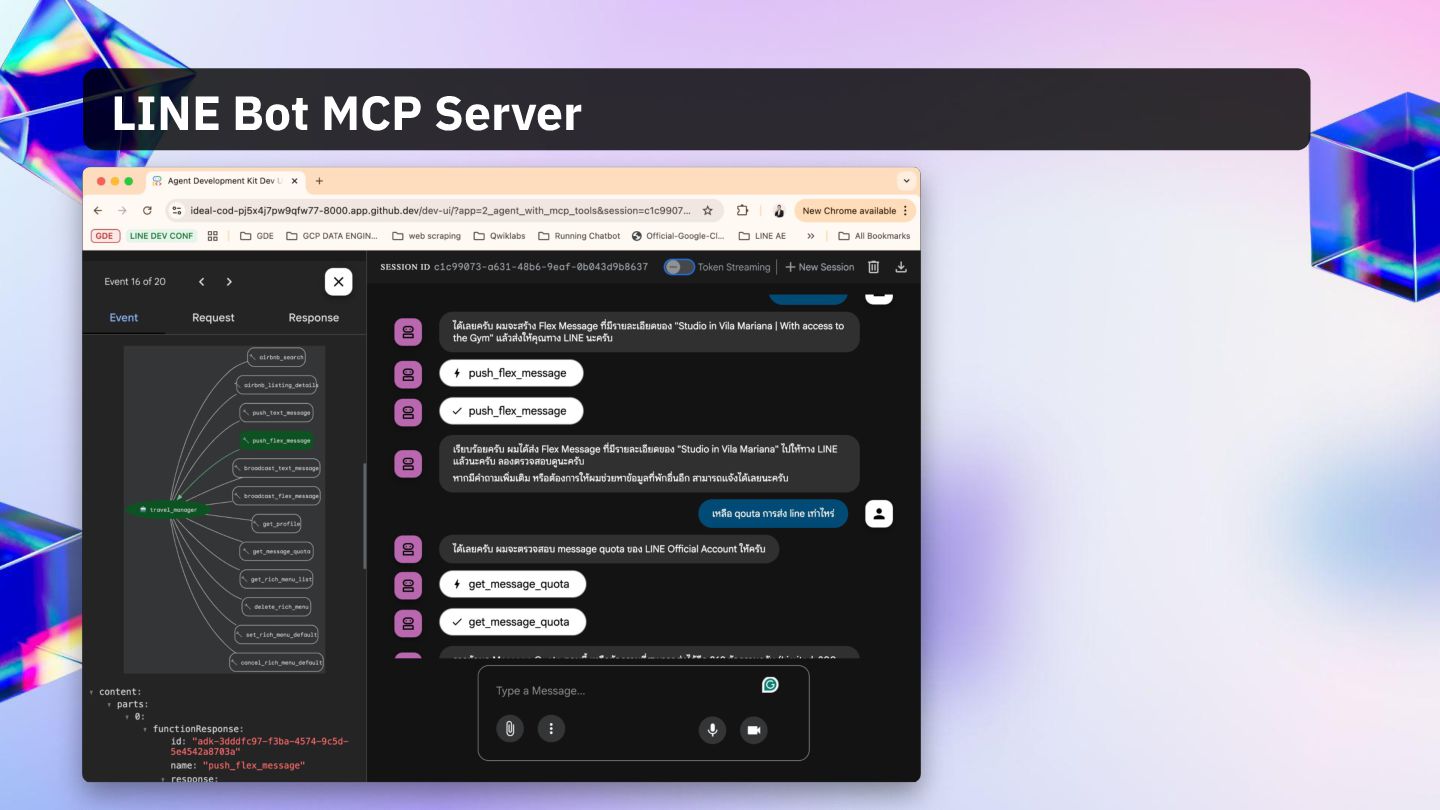Switch to the Request tab
The width and height of the screenshot is (1440, 810).
pyautogui.click(x=213, y=317)
